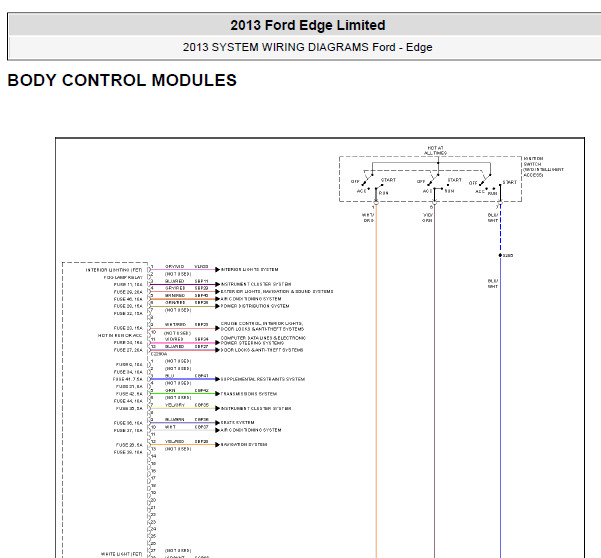Select the '2013 SYSTEM WIRING DIAGRAMS Ford - Edge' subtitle
Screen dimensions: 601x558
coord(307,47)
